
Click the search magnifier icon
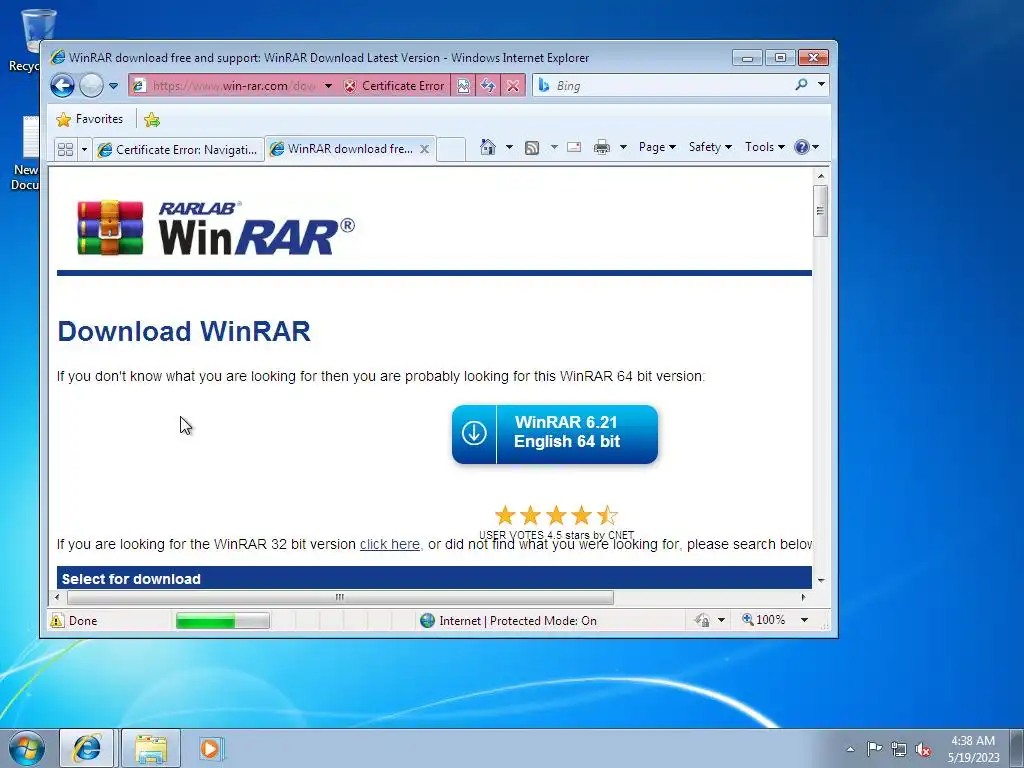coord(801,84)
